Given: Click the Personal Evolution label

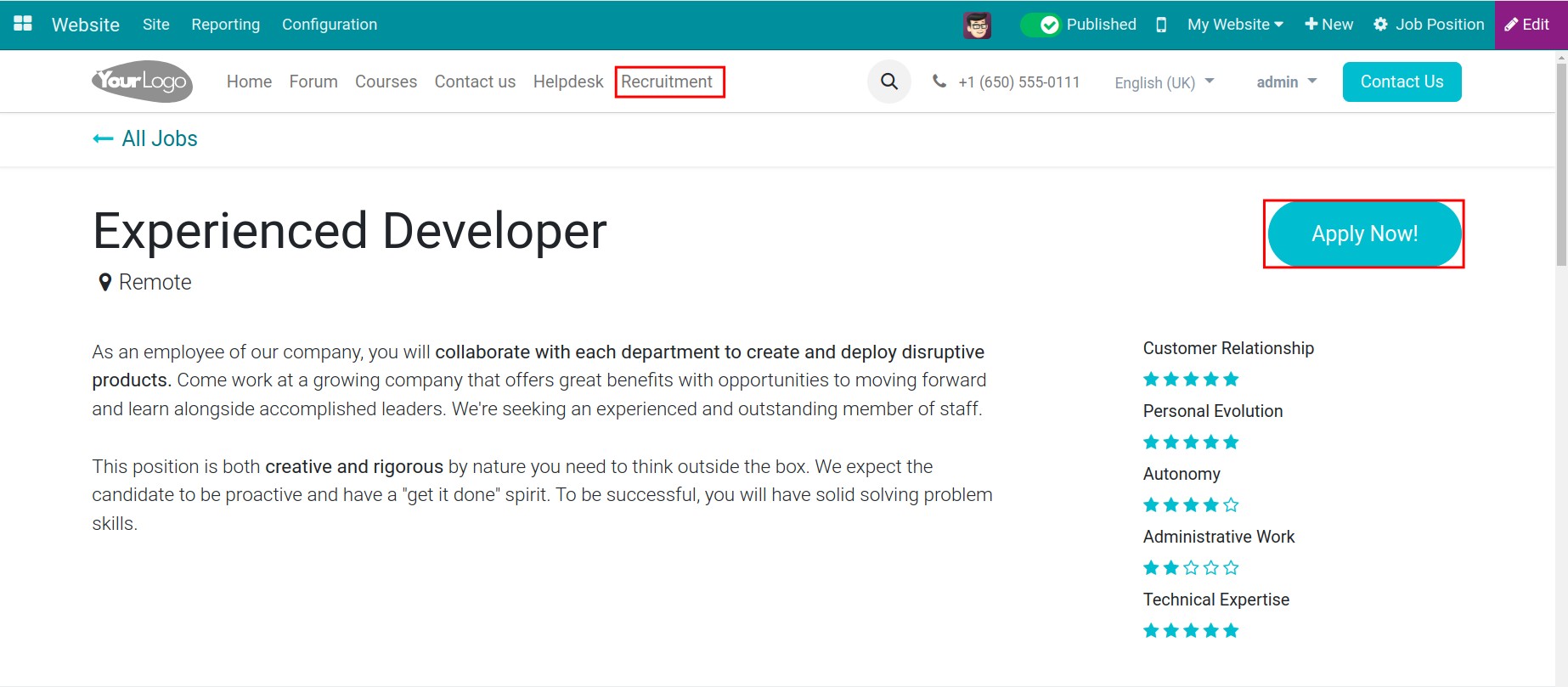Looking at the screenshot, I should click(x=1213, y=411).
